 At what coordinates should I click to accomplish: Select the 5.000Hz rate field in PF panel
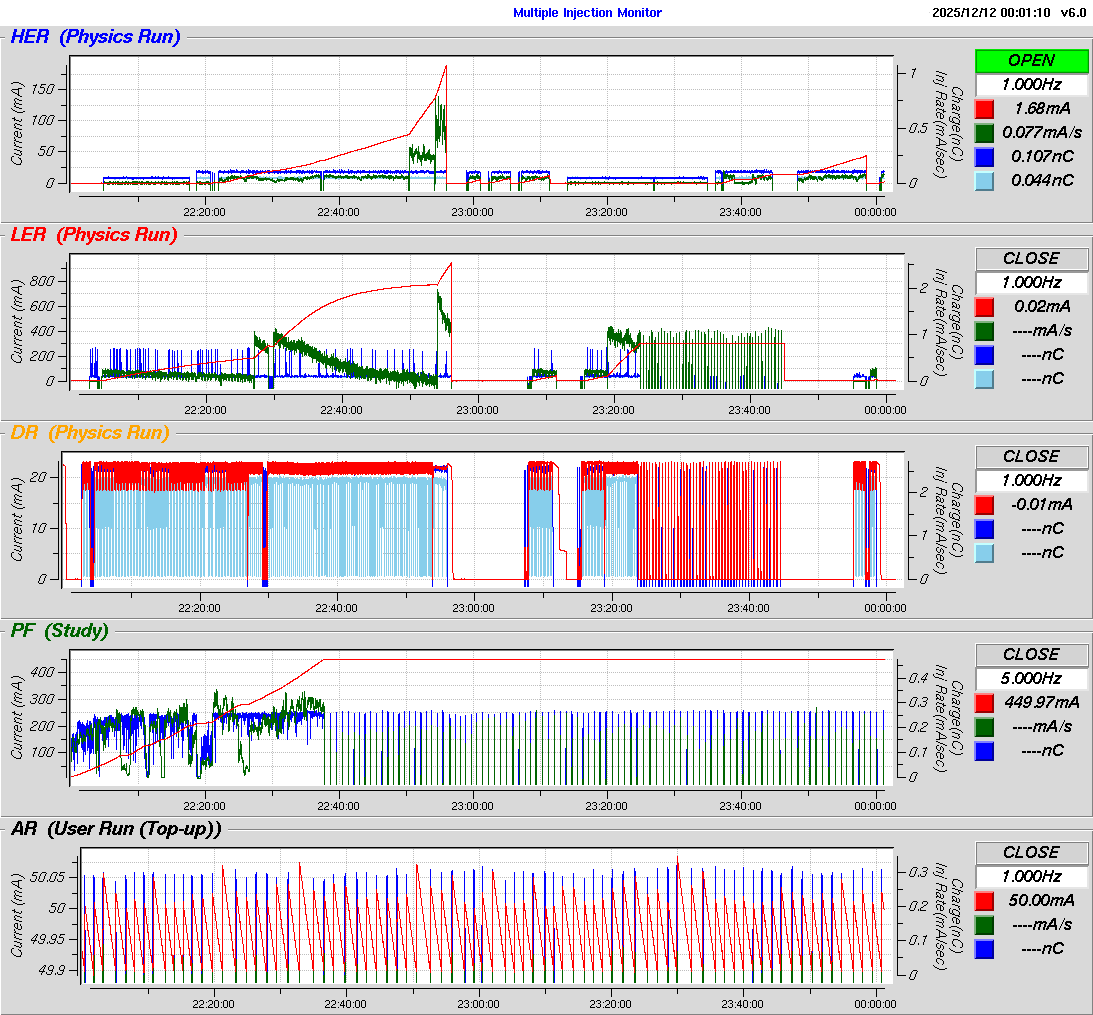(x=1031, y=678)
